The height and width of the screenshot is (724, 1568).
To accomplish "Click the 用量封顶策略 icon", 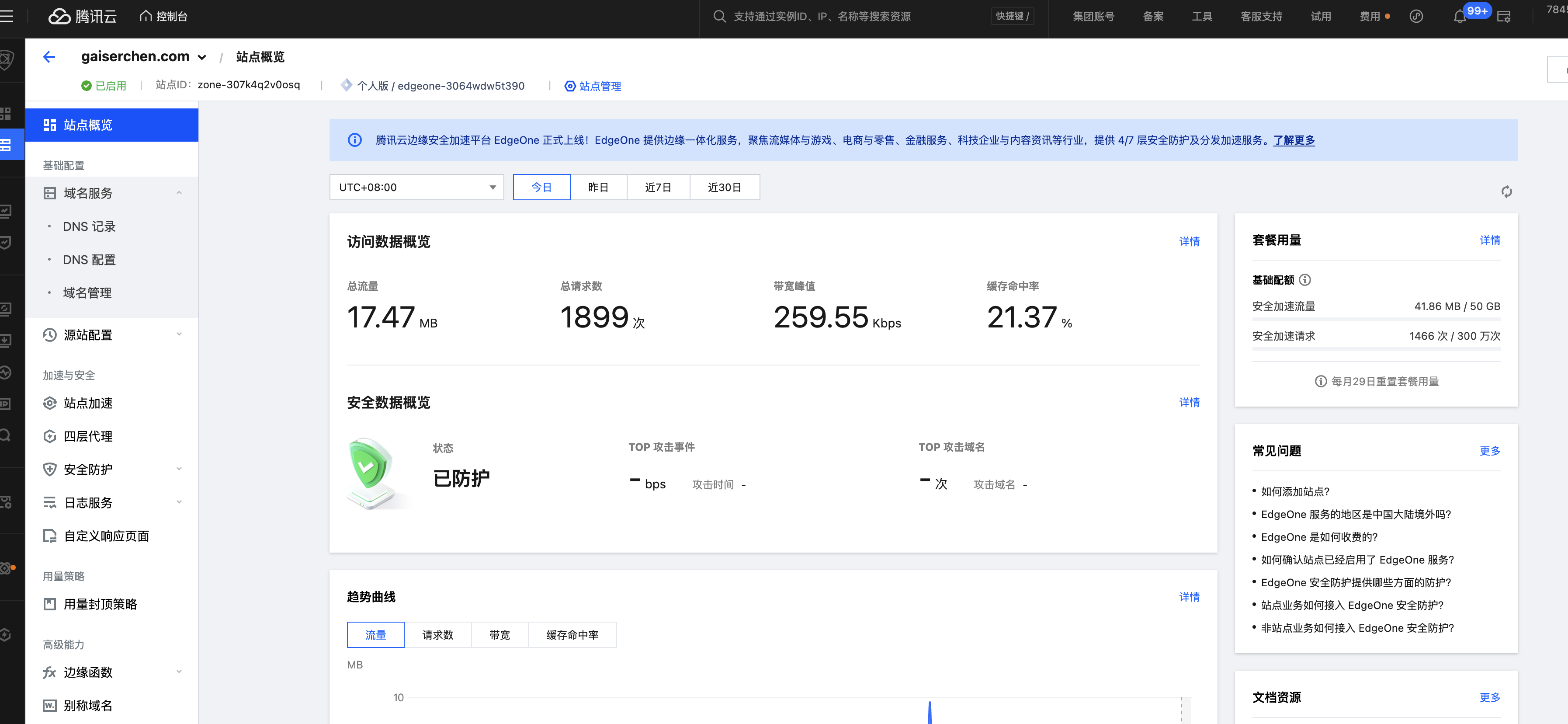I will tap(50, 604).
